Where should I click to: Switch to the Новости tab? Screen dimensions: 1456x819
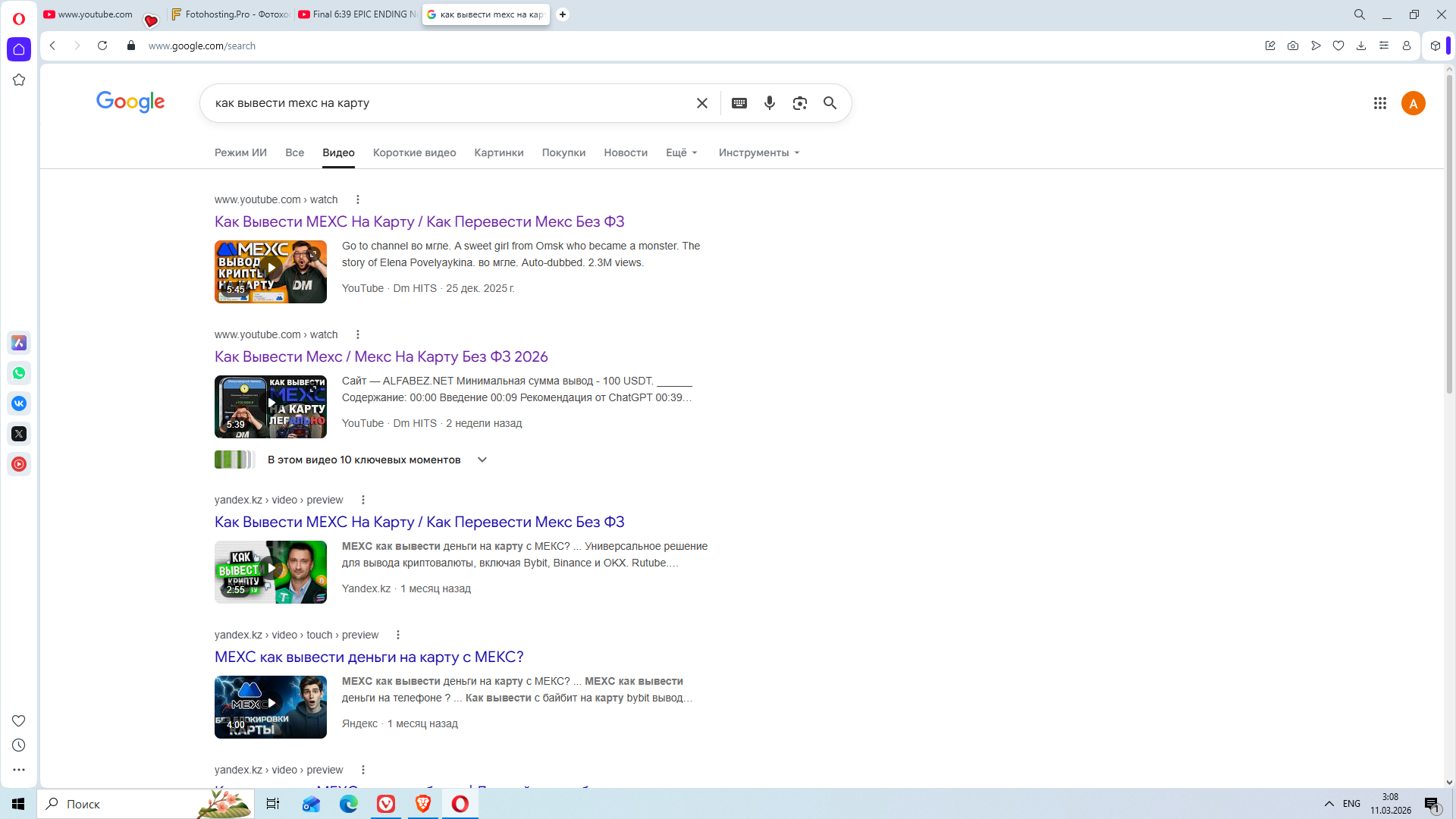[x=625, y=152]
